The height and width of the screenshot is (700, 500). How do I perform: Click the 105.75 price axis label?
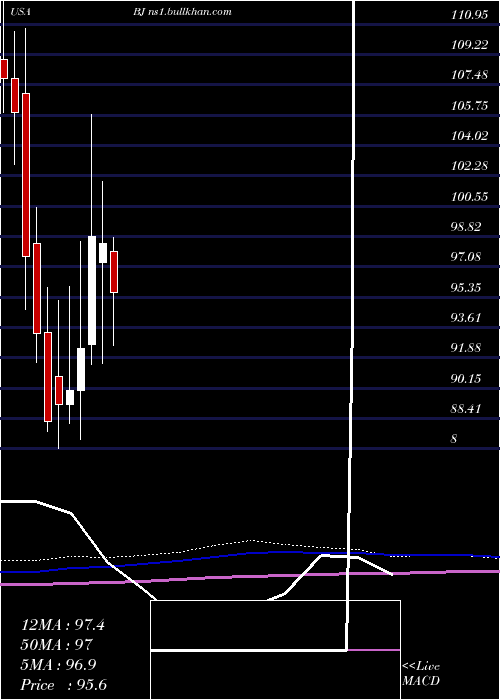pyautogui.click(x=469, y=106)
